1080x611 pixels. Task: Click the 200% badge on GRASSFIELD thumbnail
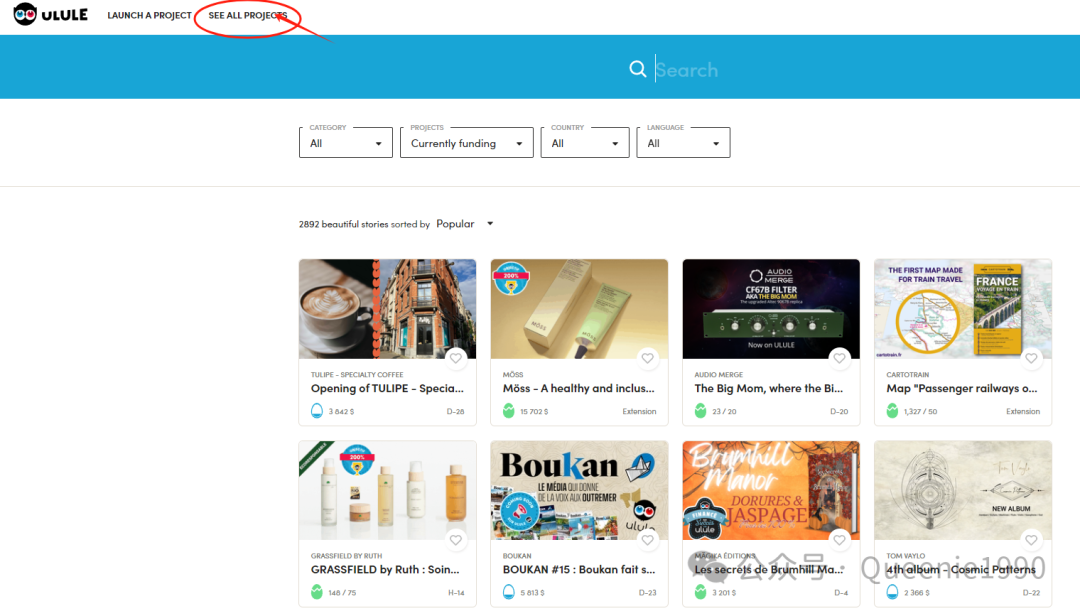tap(357, 459)
